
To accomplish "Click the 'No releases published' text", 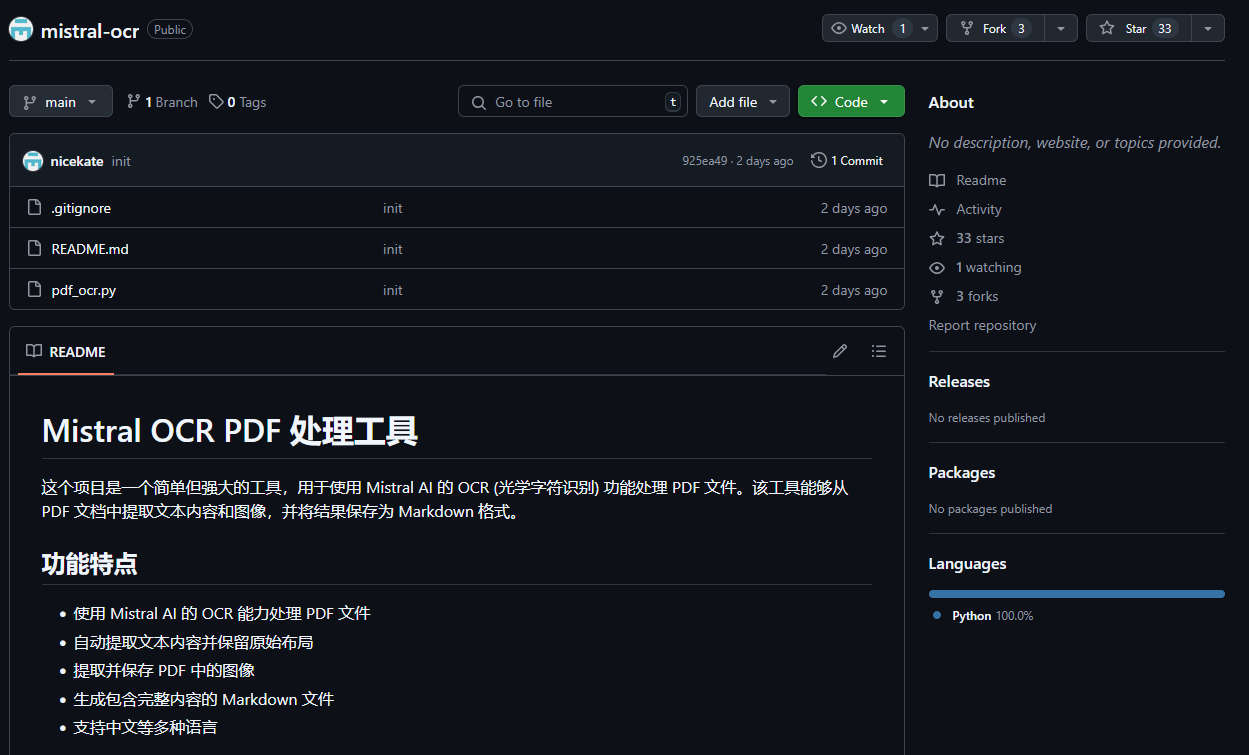I will [987, 418].
